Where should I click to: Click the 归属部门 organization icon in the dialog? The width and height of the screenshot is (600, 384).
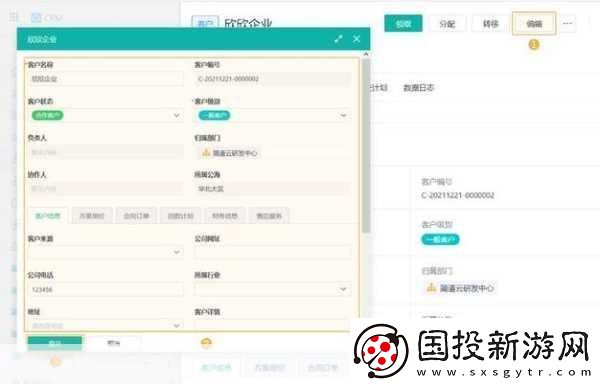click(x=206, y=153)
